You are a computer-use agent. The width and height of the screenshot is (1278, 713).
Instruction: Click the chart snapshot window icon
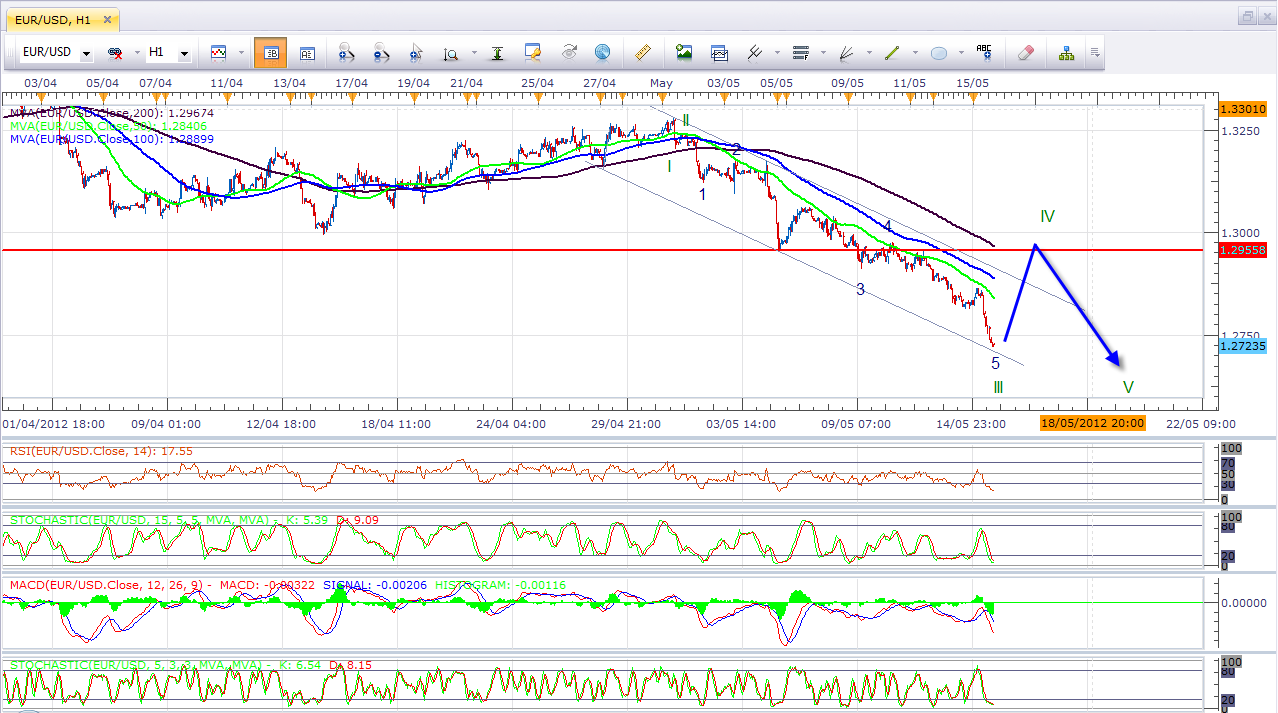click(x=719, y=52)
